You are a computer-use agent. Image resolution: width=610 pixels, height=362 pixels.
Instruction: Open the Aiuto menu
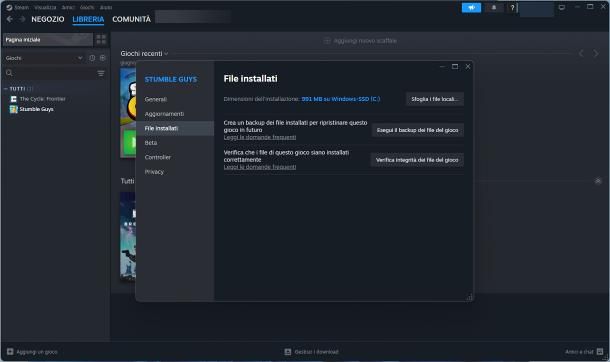click(x=106, y=7)
